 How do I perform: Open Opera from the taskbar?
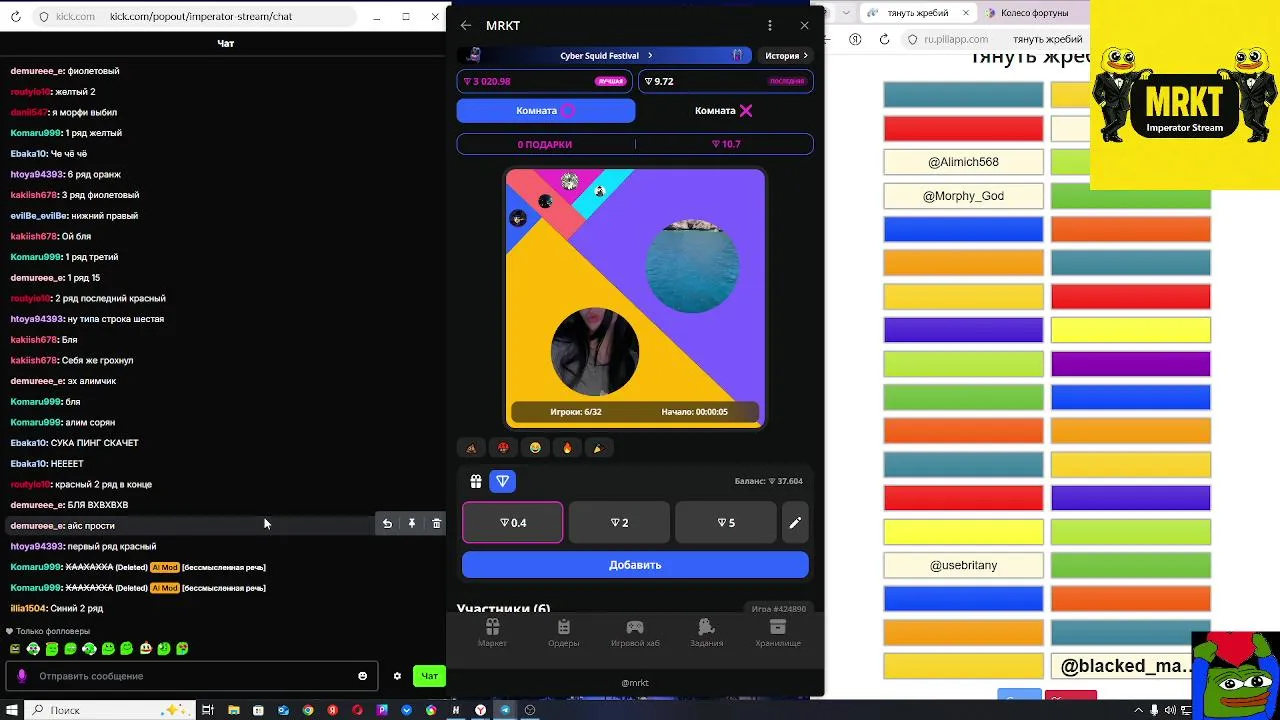[357, 710]
